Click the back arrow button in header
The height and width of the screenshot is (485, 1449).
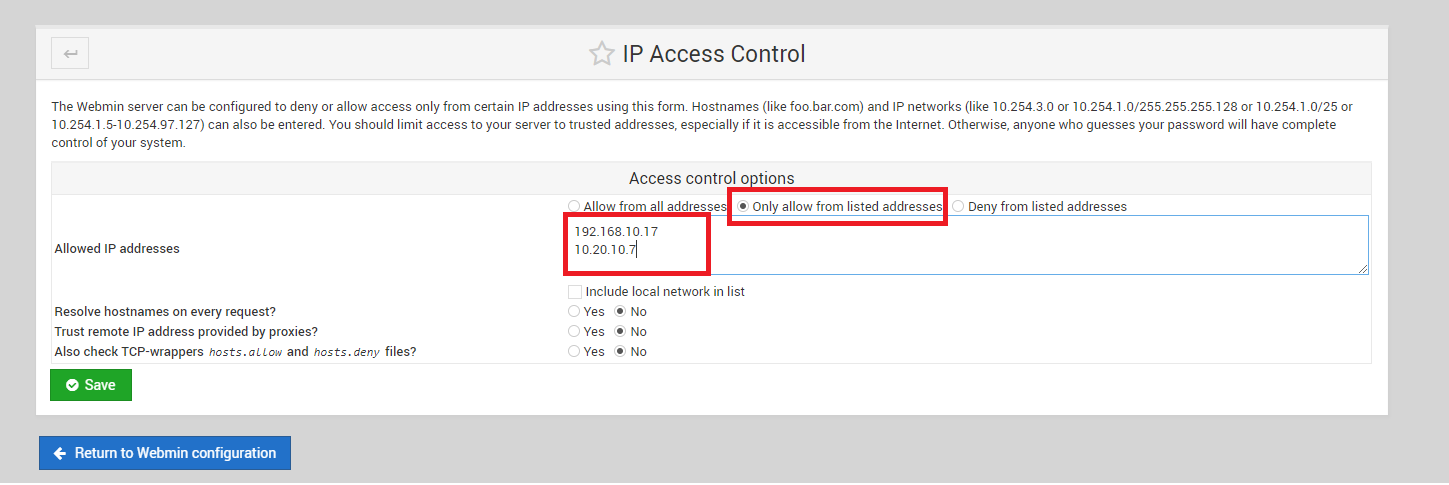[x=70, y=53]
